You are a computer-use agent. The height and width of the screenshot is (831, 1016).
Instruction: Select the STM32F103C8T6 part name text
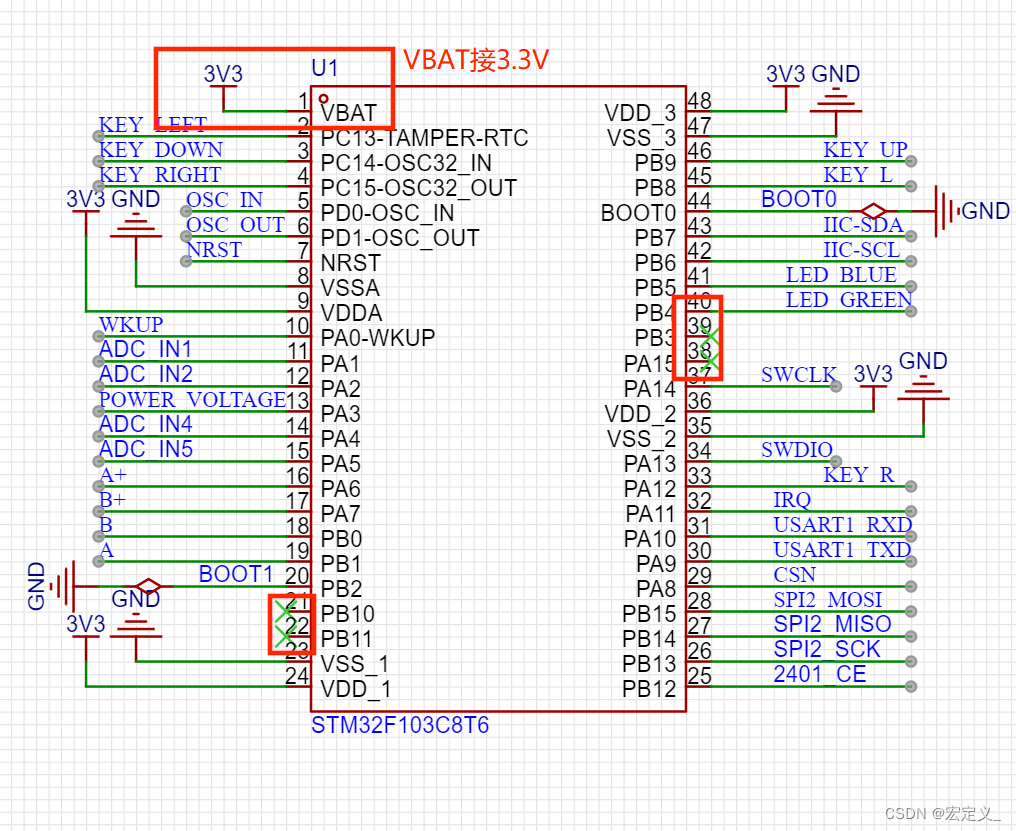point(399,725)
